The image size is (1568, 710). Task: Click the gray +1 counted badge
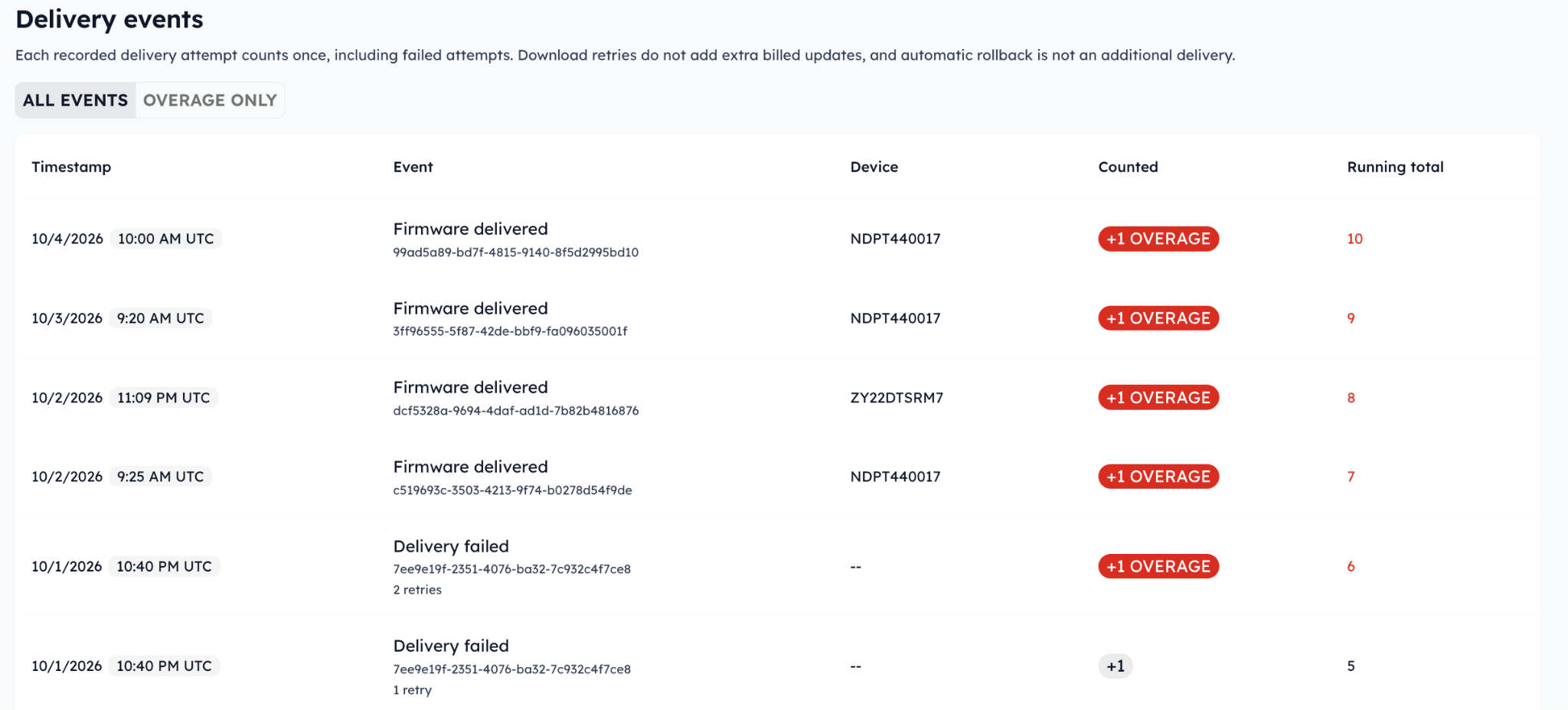(x=1116, y=666)
